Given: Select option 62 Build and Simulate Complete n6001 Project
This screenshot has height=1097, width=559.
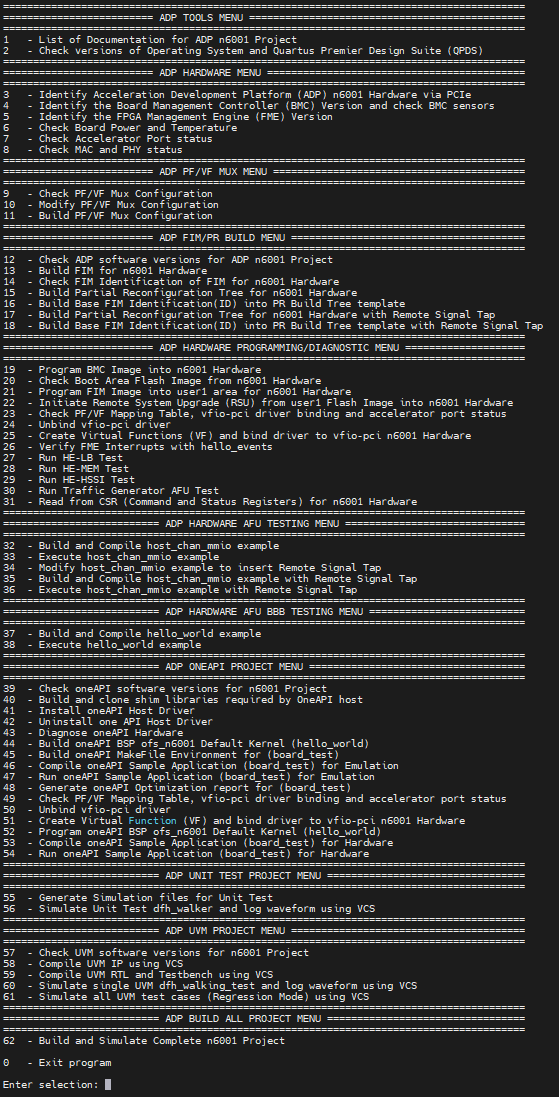Looking at the screenshot, I should click(143, 1040).
